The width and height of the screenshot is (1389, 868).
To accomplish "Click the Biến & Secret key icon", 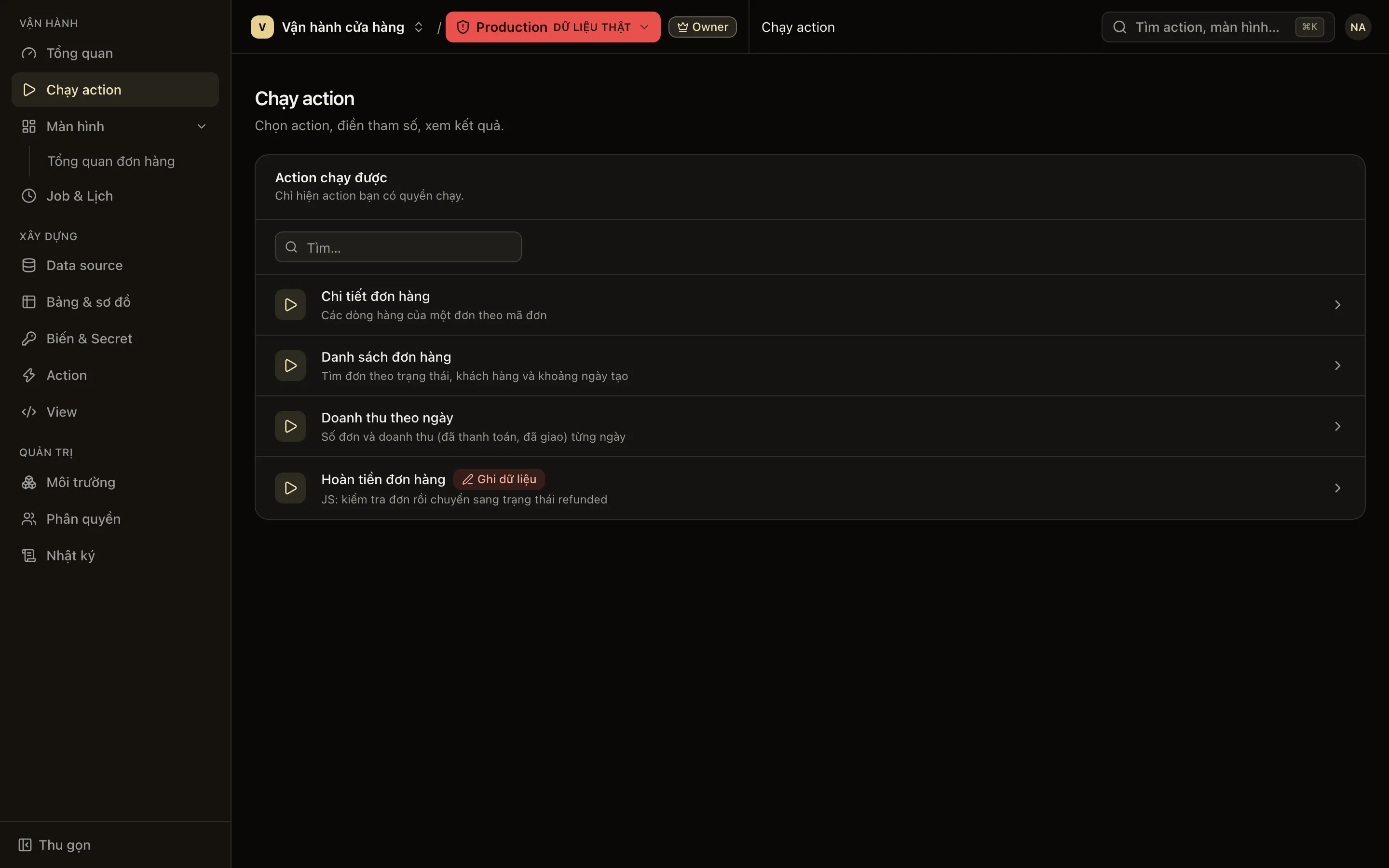I will click(x=29, y=339).
